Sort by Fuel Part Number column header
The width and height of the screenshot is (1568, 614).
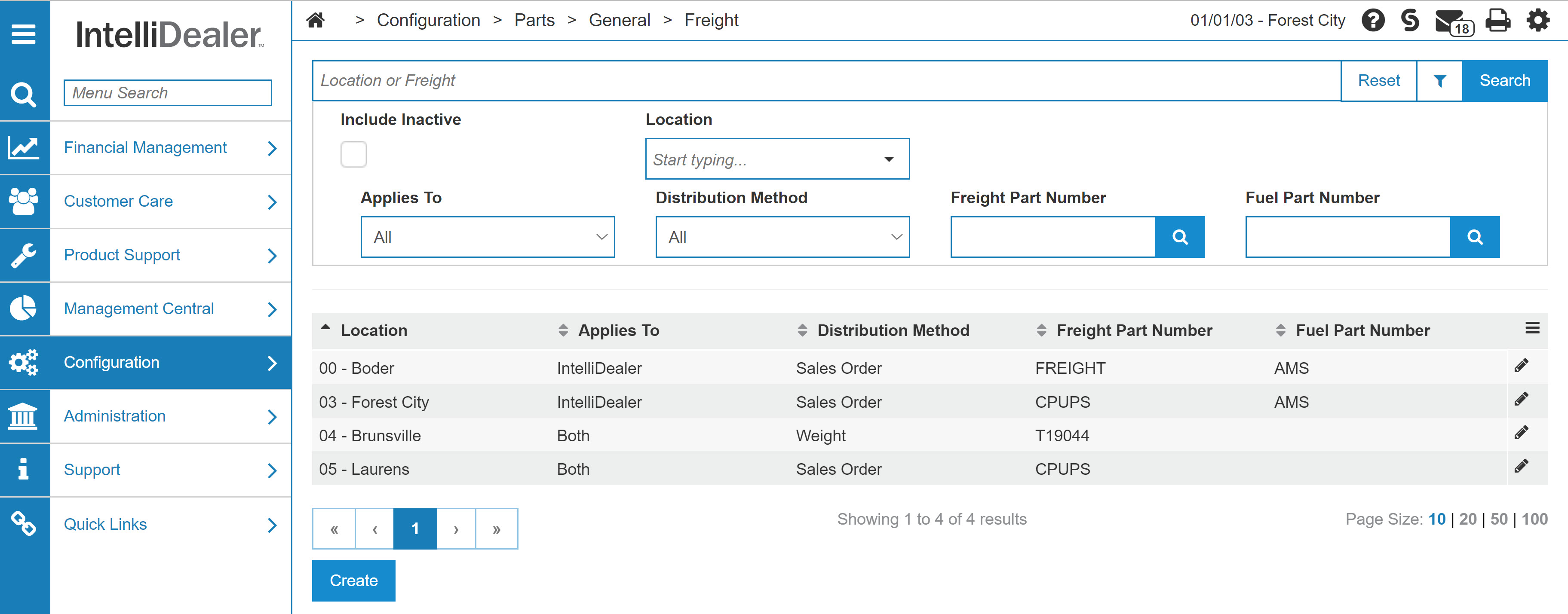click(x=1362, y=330)
